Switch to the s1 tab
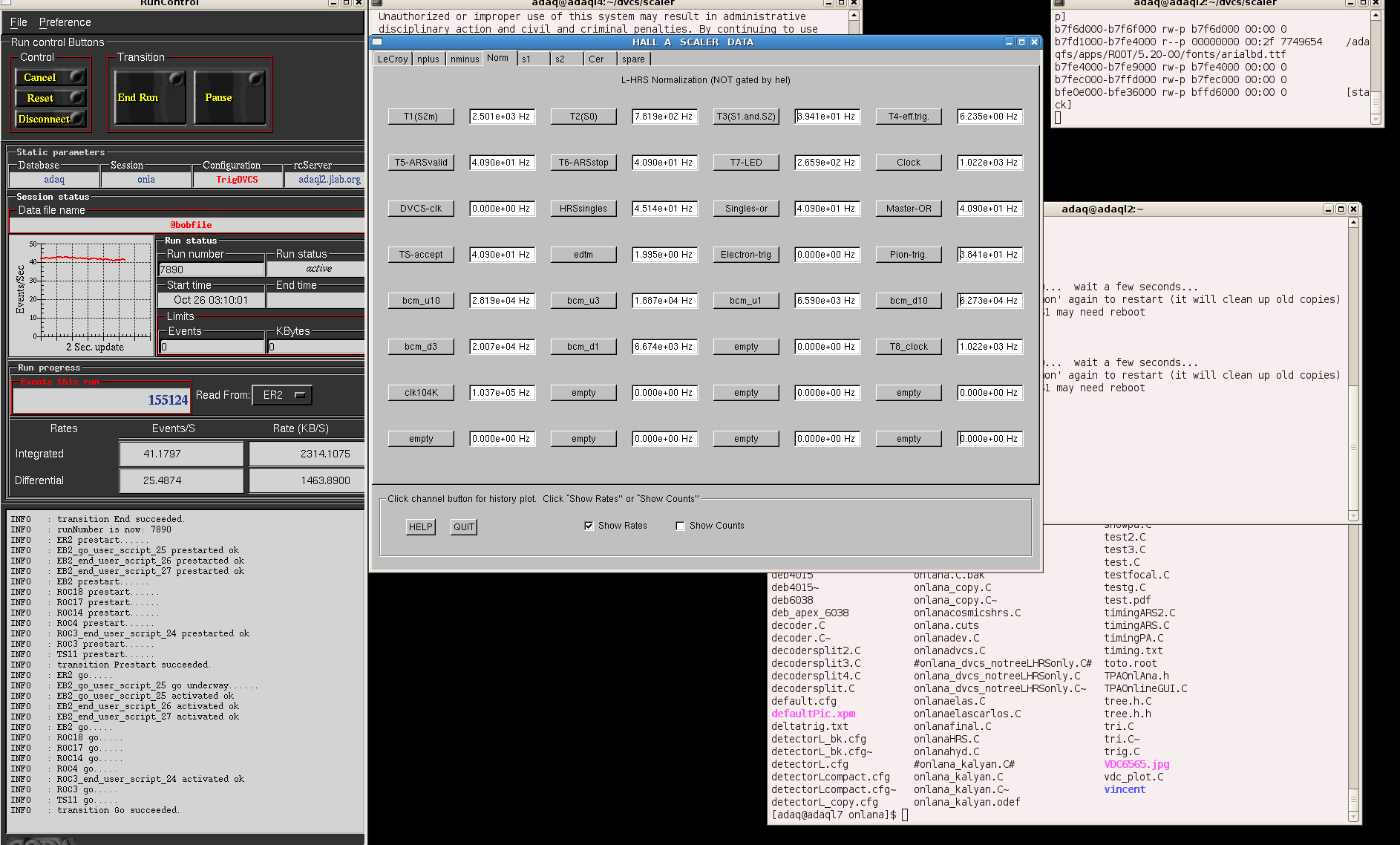Viewport: 1400px width, 845px height. (533, 59)
